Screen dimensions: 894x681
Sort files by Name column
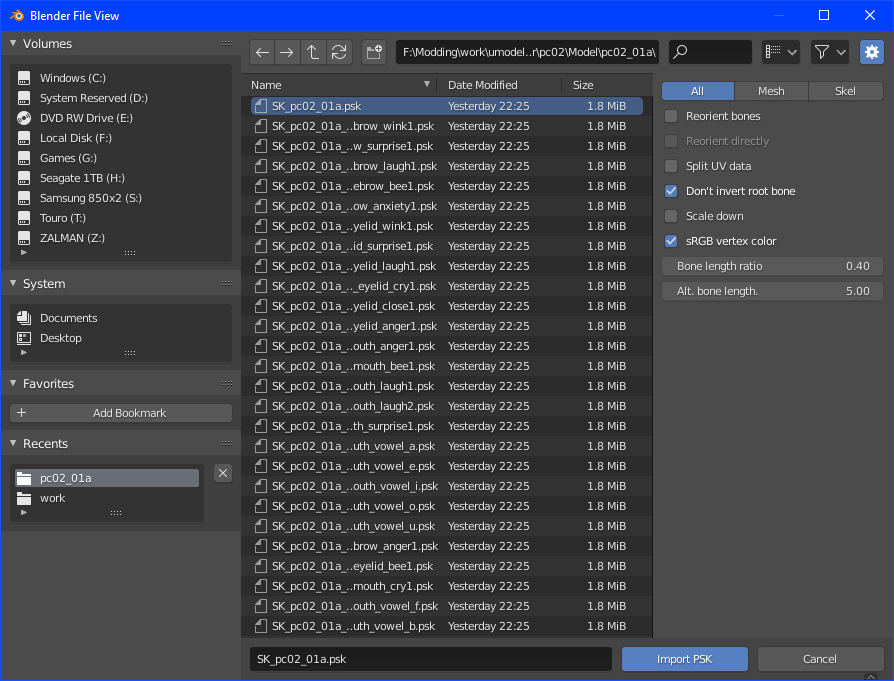340,85
